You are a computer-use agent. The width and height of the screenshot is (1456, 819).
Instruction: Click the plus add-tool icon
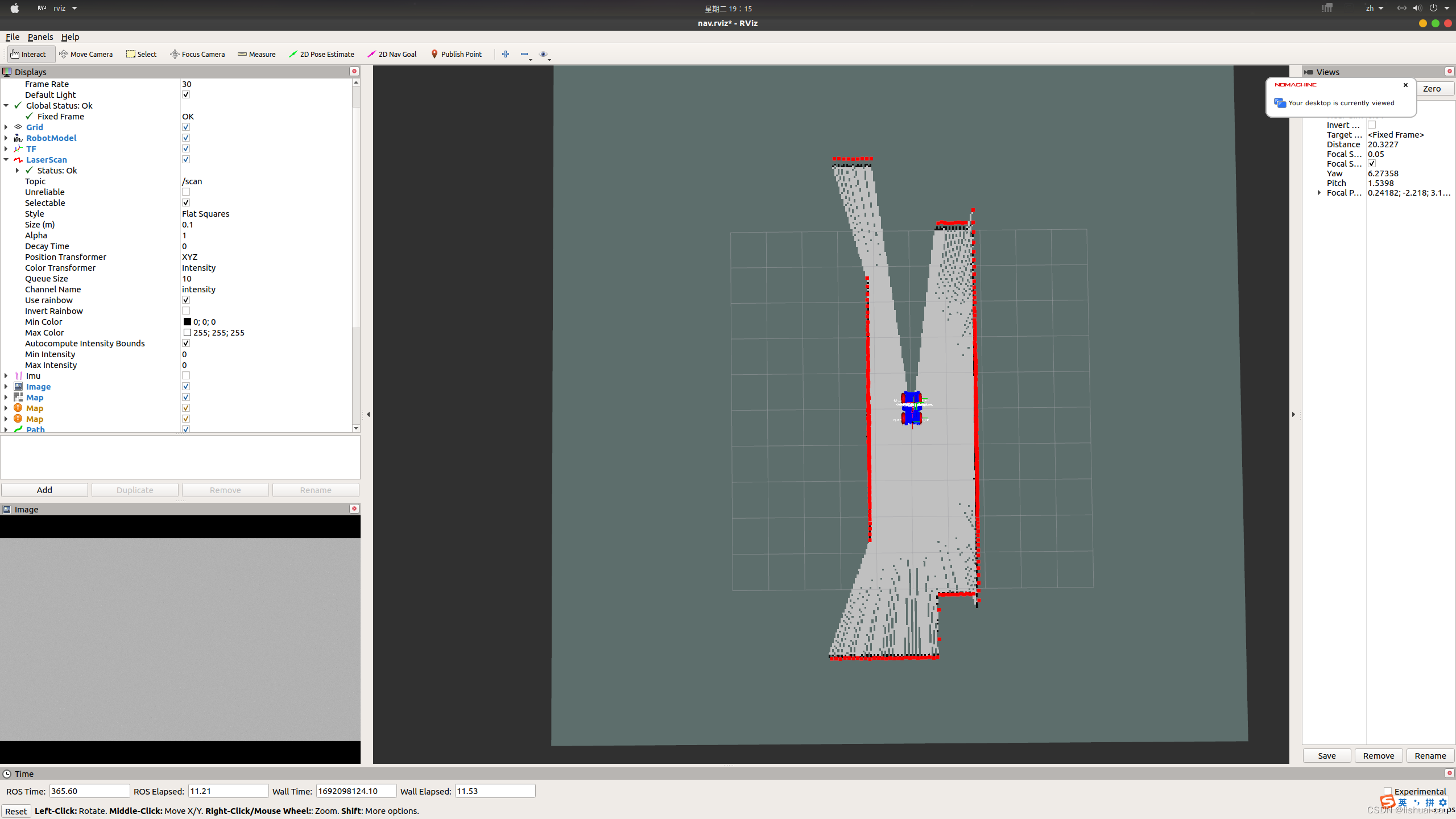505,54
